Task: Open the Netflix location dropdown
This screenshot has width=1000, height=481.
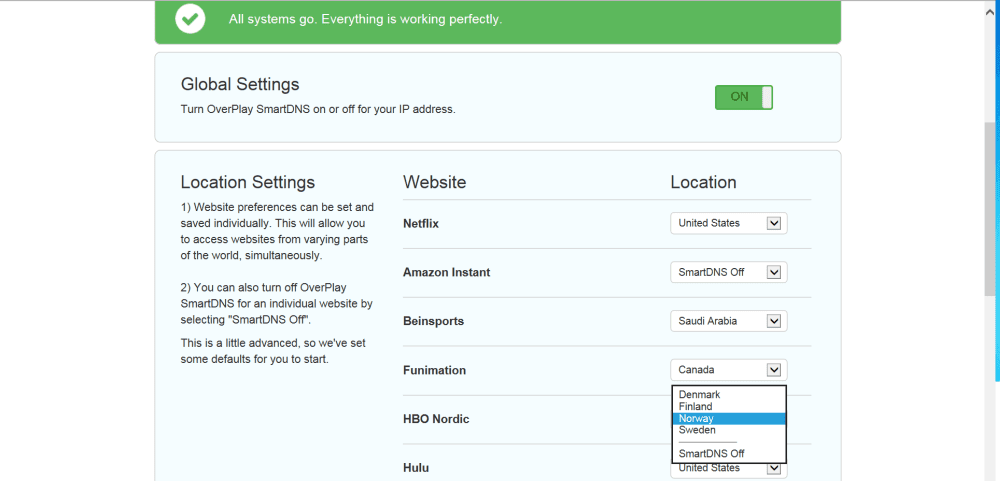Action: coord(728,223)
